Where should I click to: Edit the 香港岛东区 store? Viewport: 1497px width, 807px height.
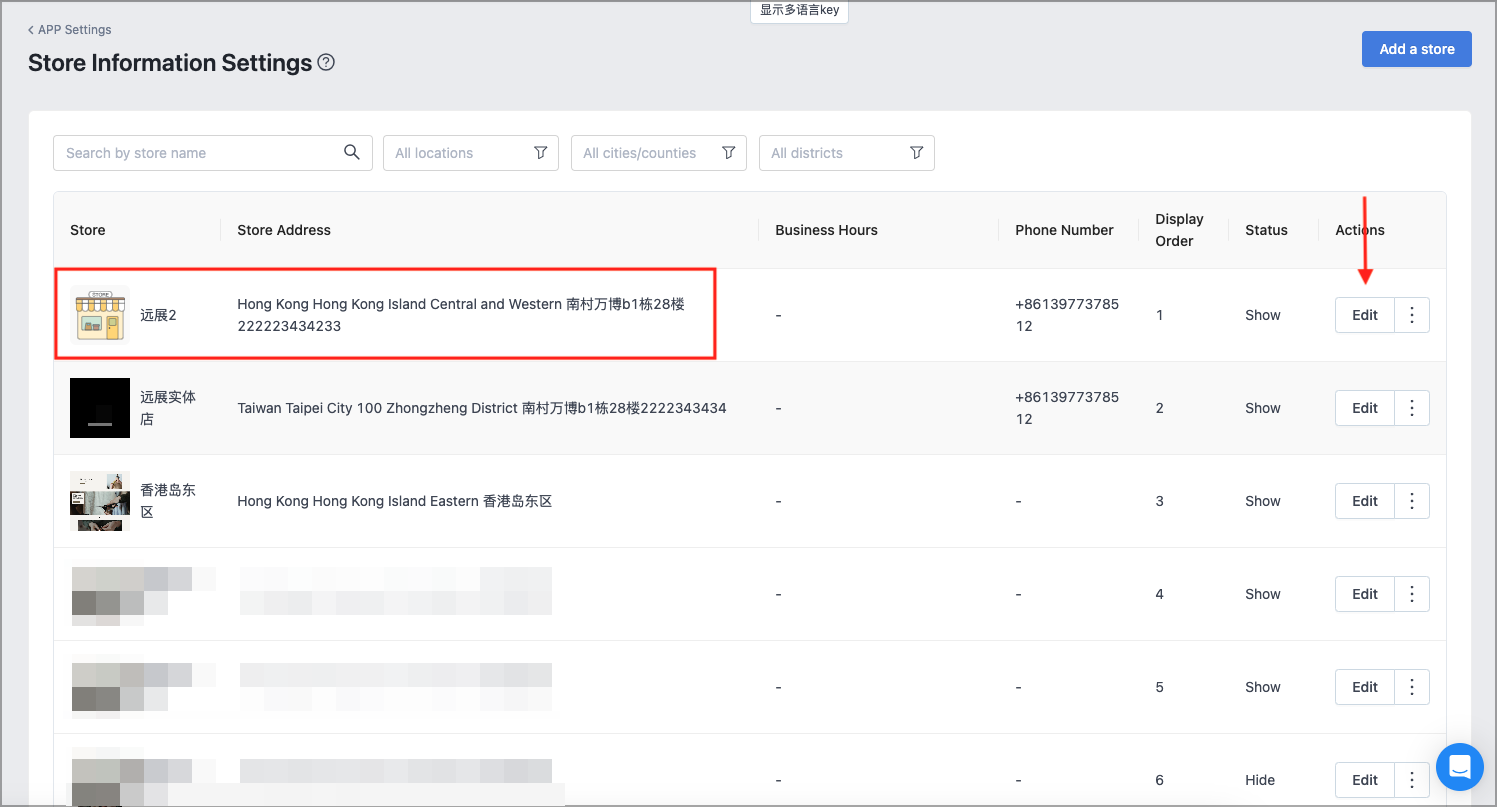(1365, 501)
